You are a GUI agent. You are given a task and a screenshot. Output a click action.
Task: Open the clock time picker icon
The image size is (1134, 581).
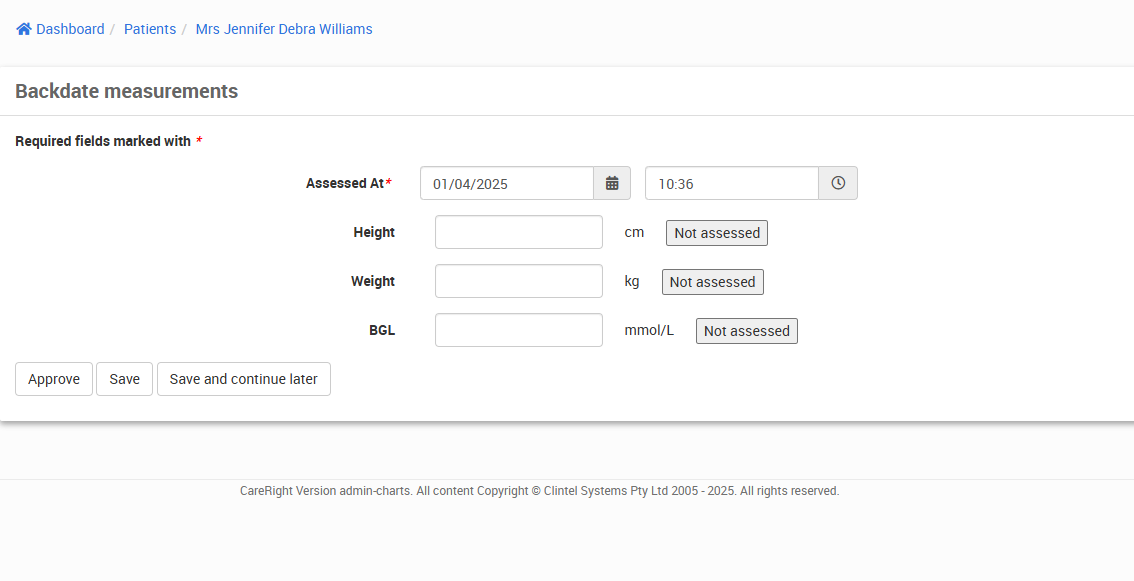pos(838,183)
